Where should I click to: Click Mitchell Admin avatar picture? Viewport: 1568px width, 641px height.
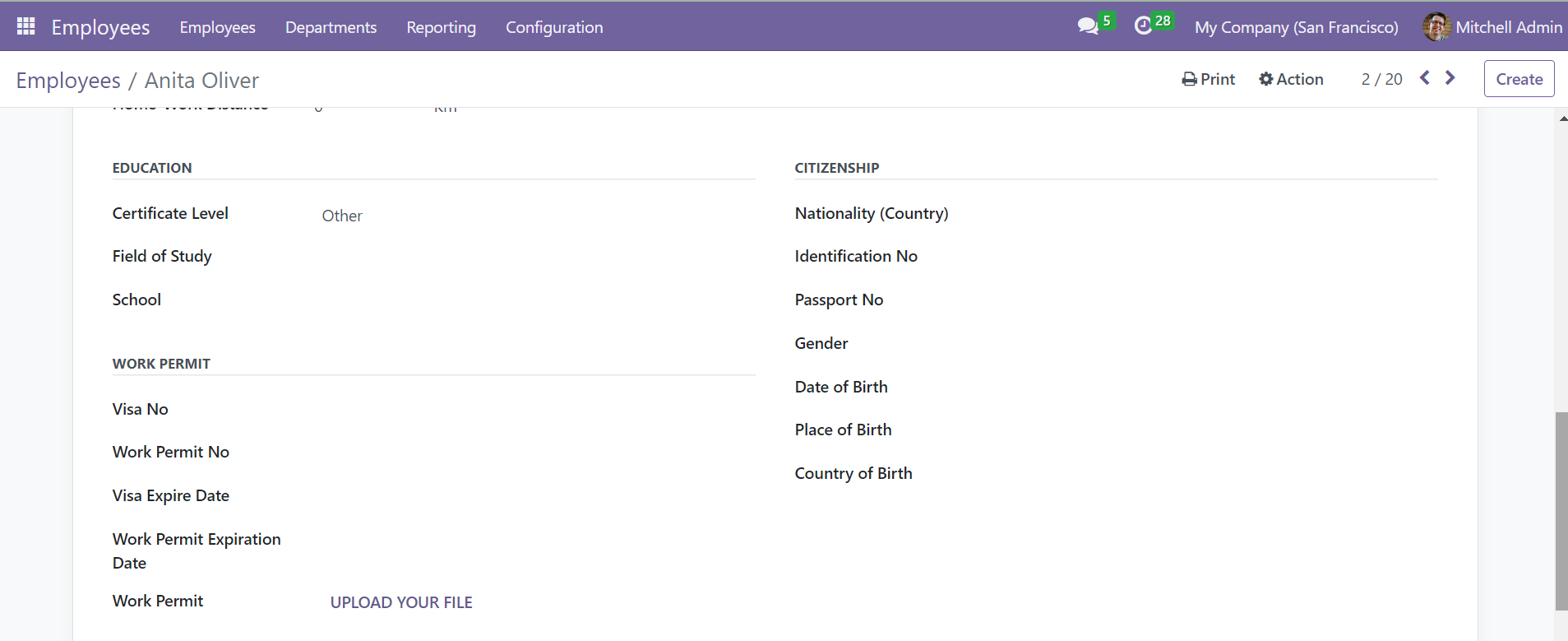(x=1436, y=27)
